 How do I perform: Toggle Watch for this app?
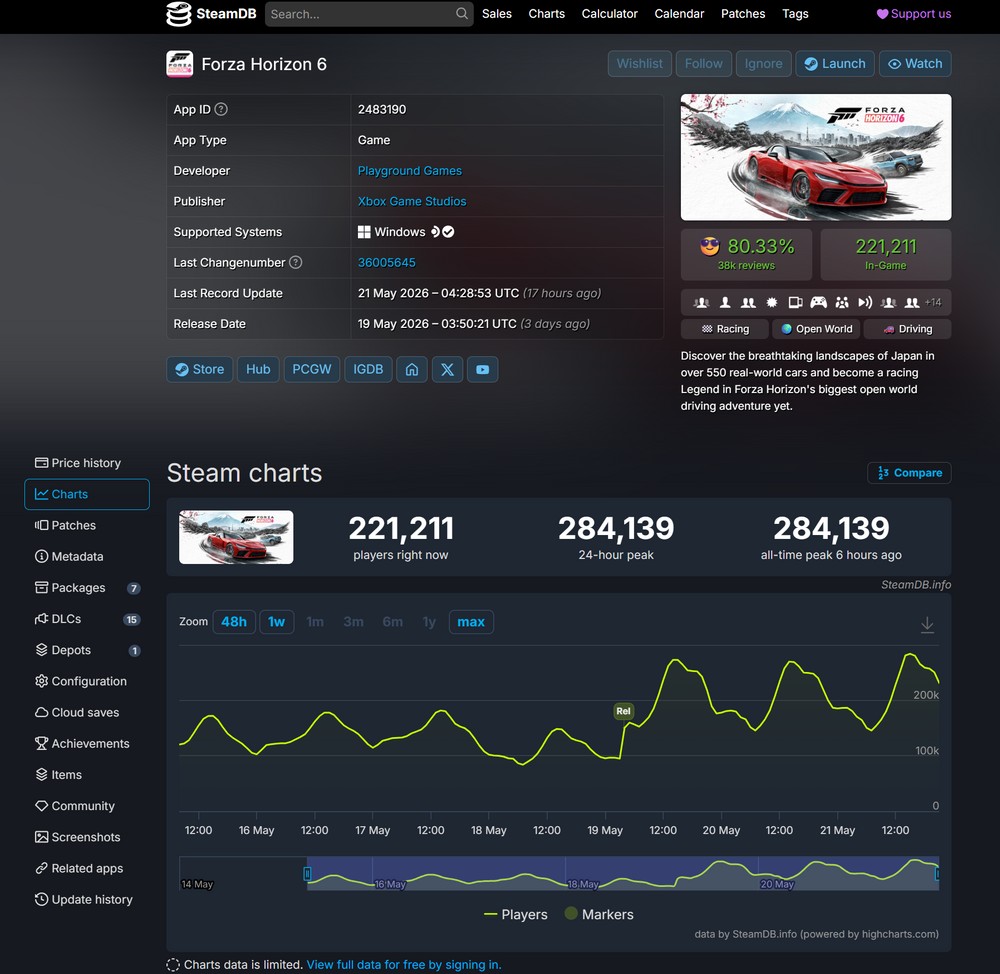[915, 64]
